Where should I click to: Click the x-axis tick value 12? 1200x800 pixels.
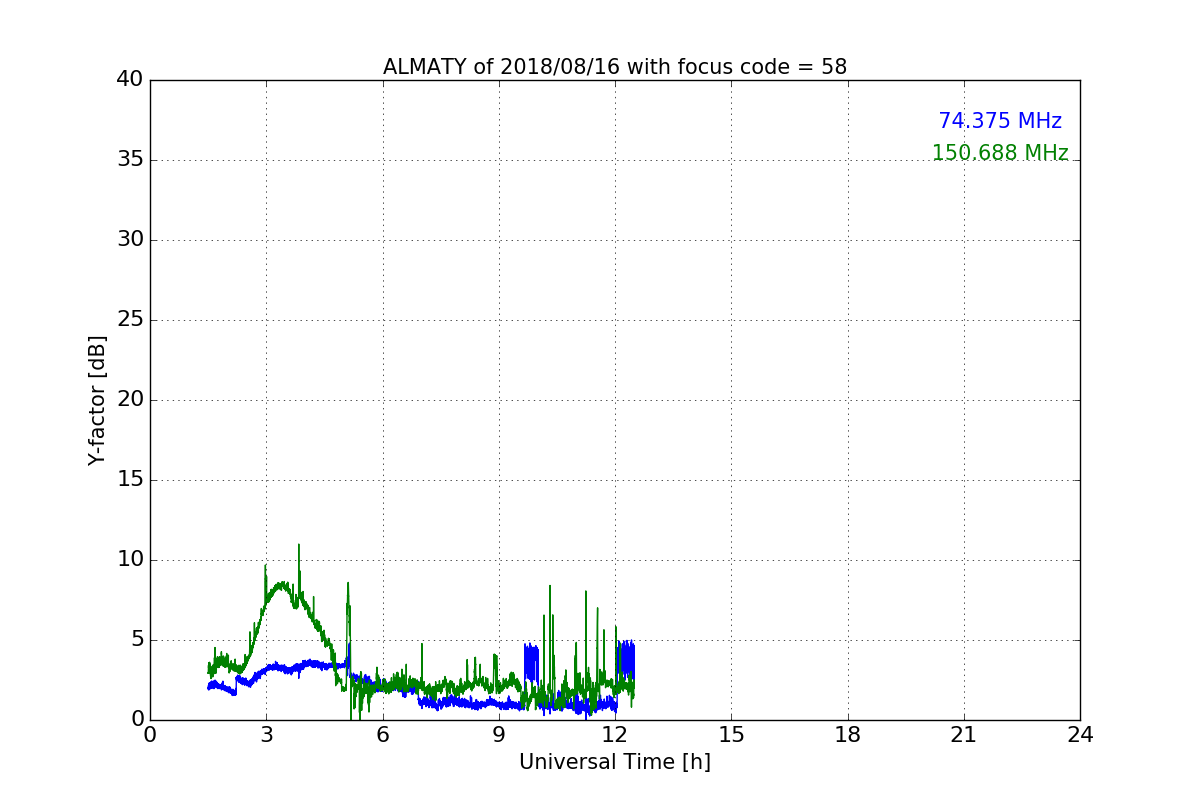(x=615, y=735)
